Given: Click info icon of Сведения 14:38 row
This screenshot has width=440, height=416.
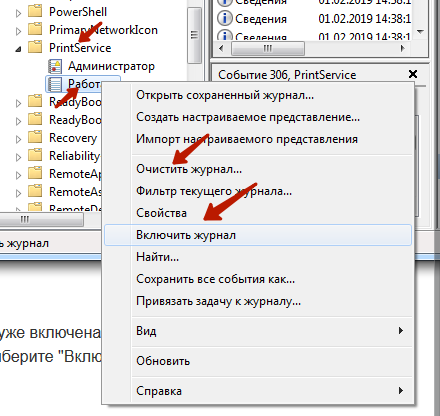Looking at the screenshot, I should coord(225,18).
